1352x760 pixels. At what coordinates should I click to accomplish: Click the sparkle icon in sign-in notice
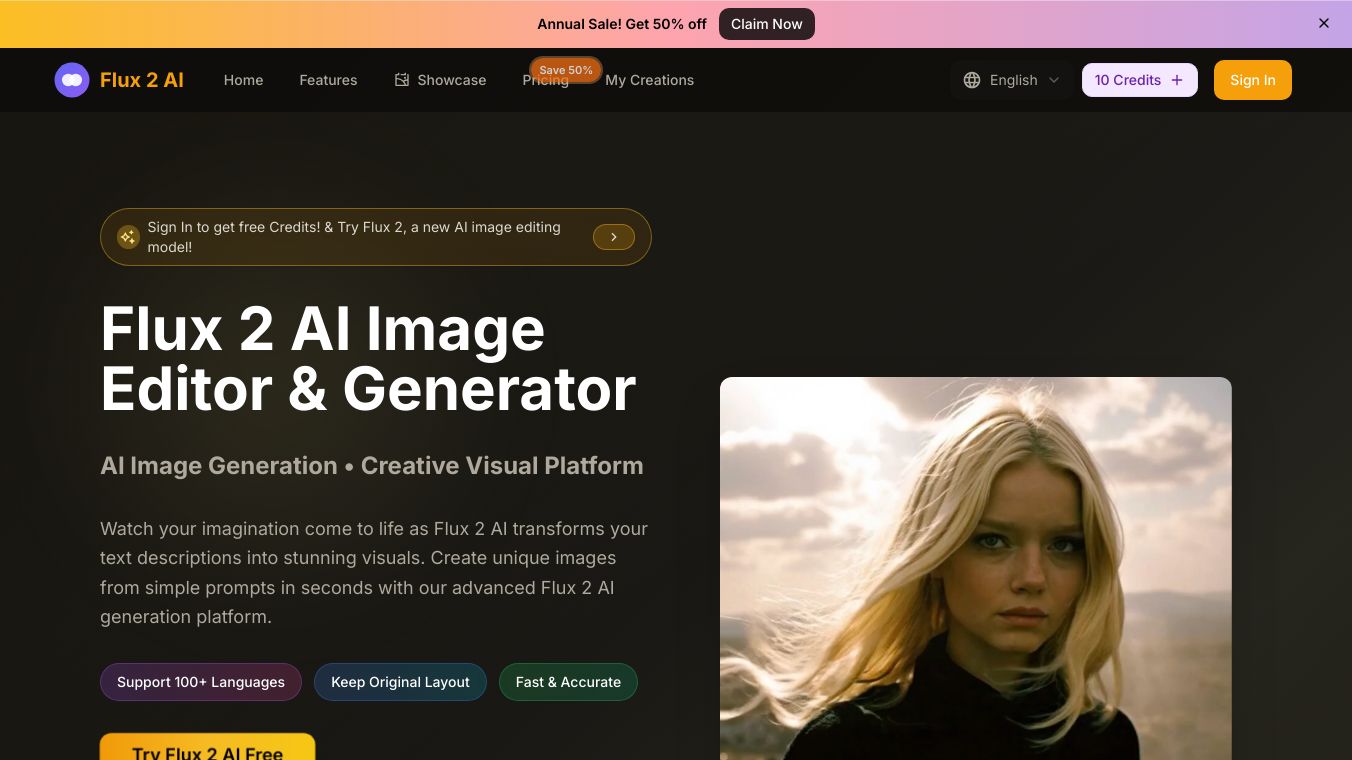128,237
